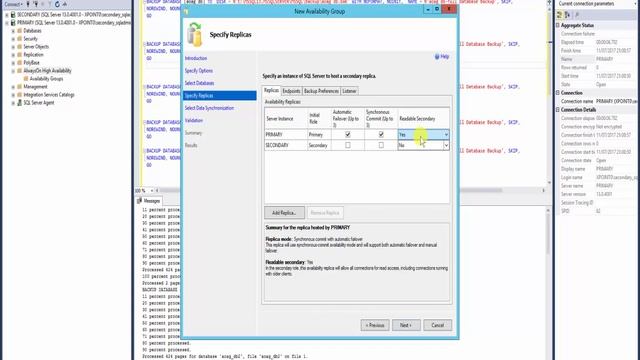Click the SECONDARY server instance icon
This screenshot has height=360, width=640.
pyautogui.click(x=13, y=15)
